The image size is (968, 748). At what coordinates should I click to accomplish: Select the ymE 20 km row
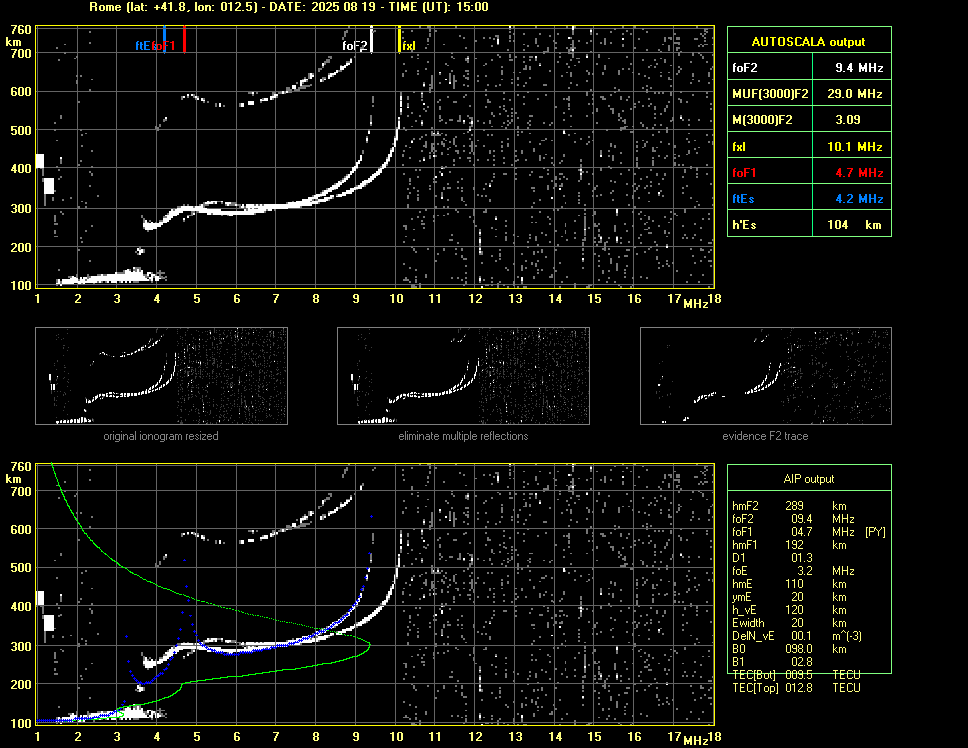789,596
